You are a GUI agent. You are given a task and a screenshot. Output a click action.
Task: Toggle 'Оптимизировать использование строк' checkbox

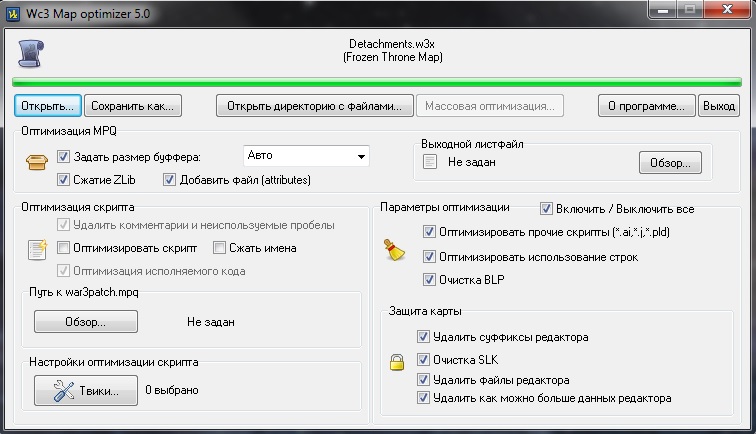coord(429,257)
